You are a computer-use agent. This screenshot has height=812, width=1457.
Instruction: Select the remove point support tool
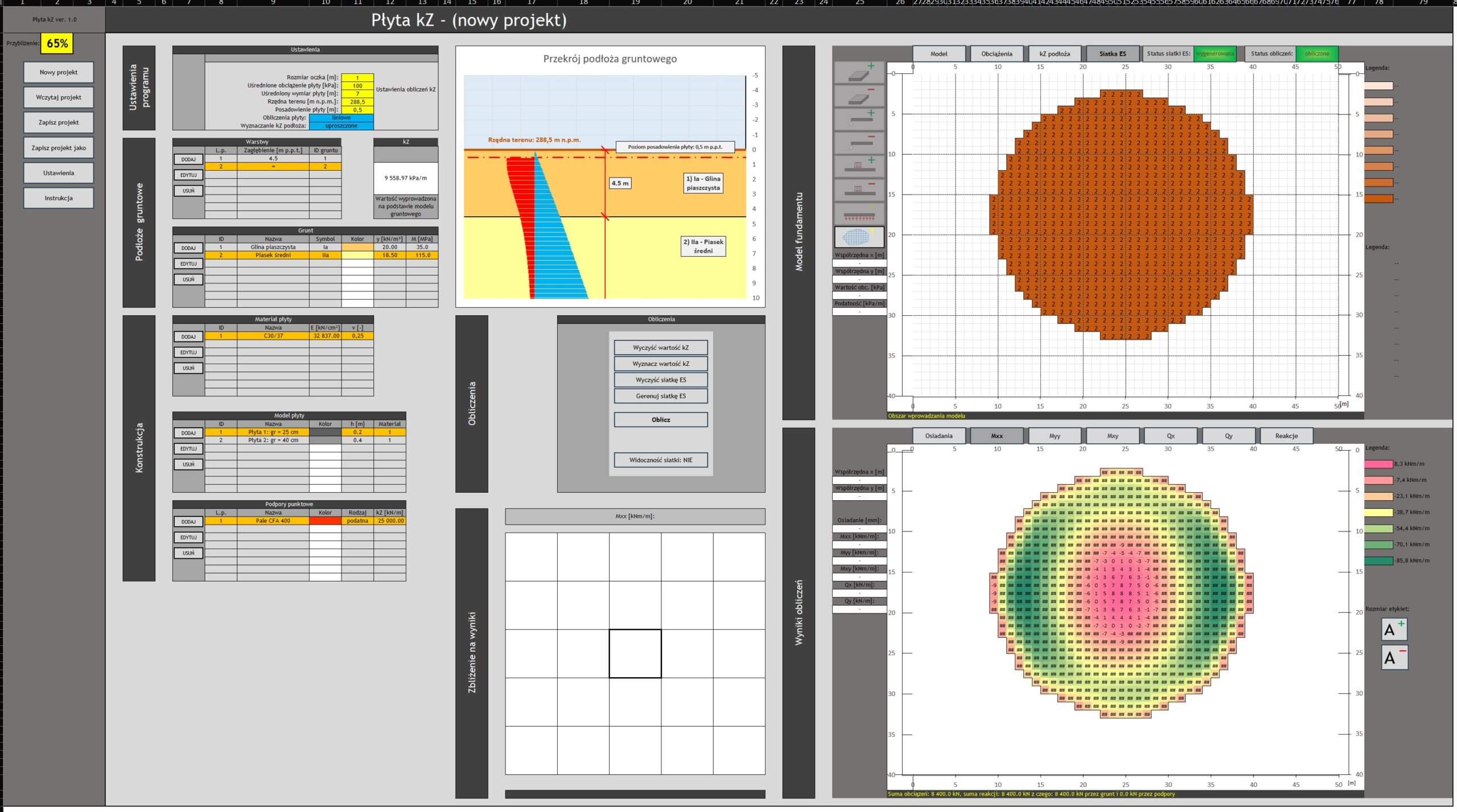click(859, 143)
